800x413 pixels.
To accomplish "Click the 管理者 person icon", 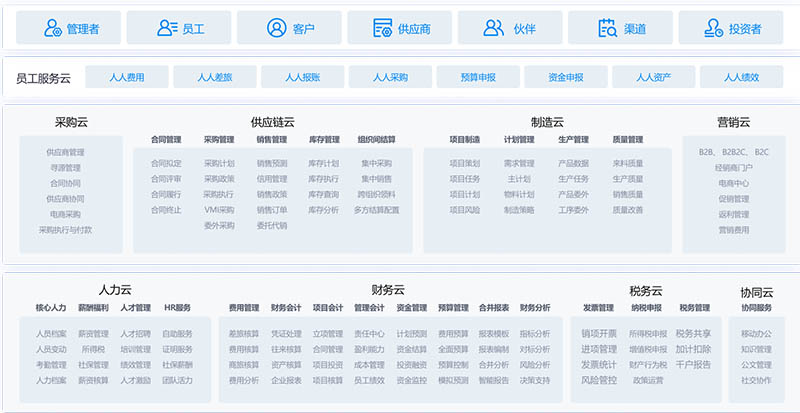I will pyautogui.click(x=53, y=29).
